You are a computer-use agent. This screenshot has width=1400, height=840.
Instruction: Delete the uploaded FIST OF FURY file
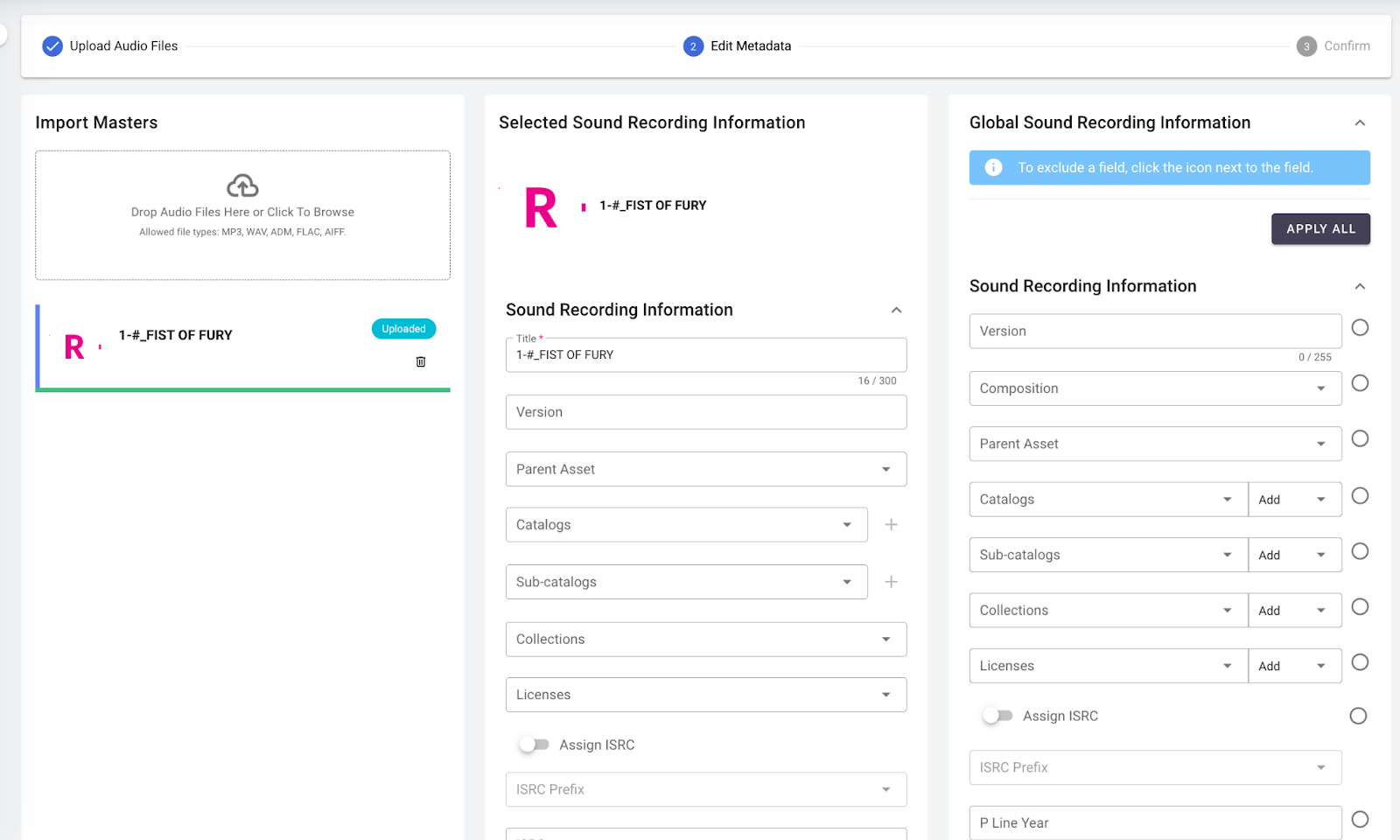421,361
